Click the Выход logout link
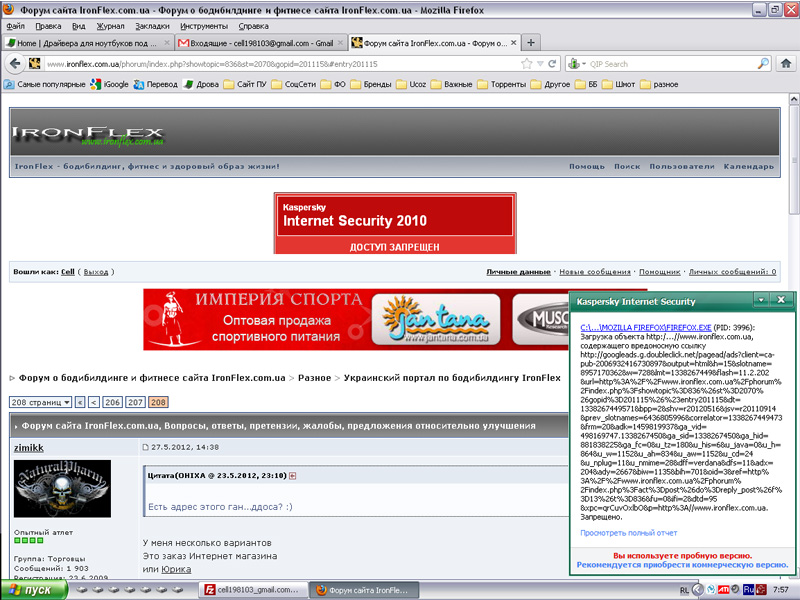 (x=96, y=271)
